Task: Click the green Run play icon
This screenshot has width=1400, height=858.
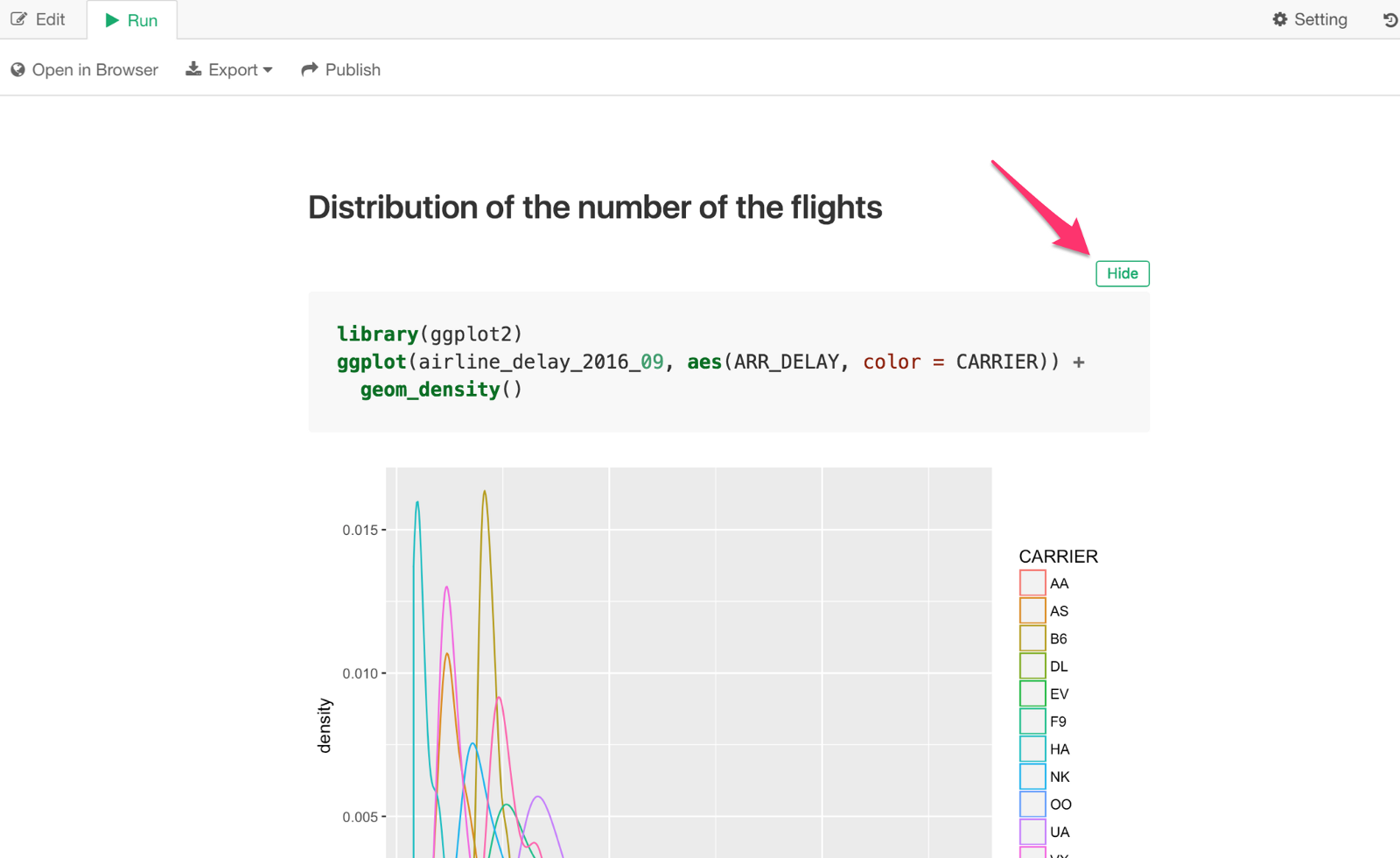Action: pos(112,20)
